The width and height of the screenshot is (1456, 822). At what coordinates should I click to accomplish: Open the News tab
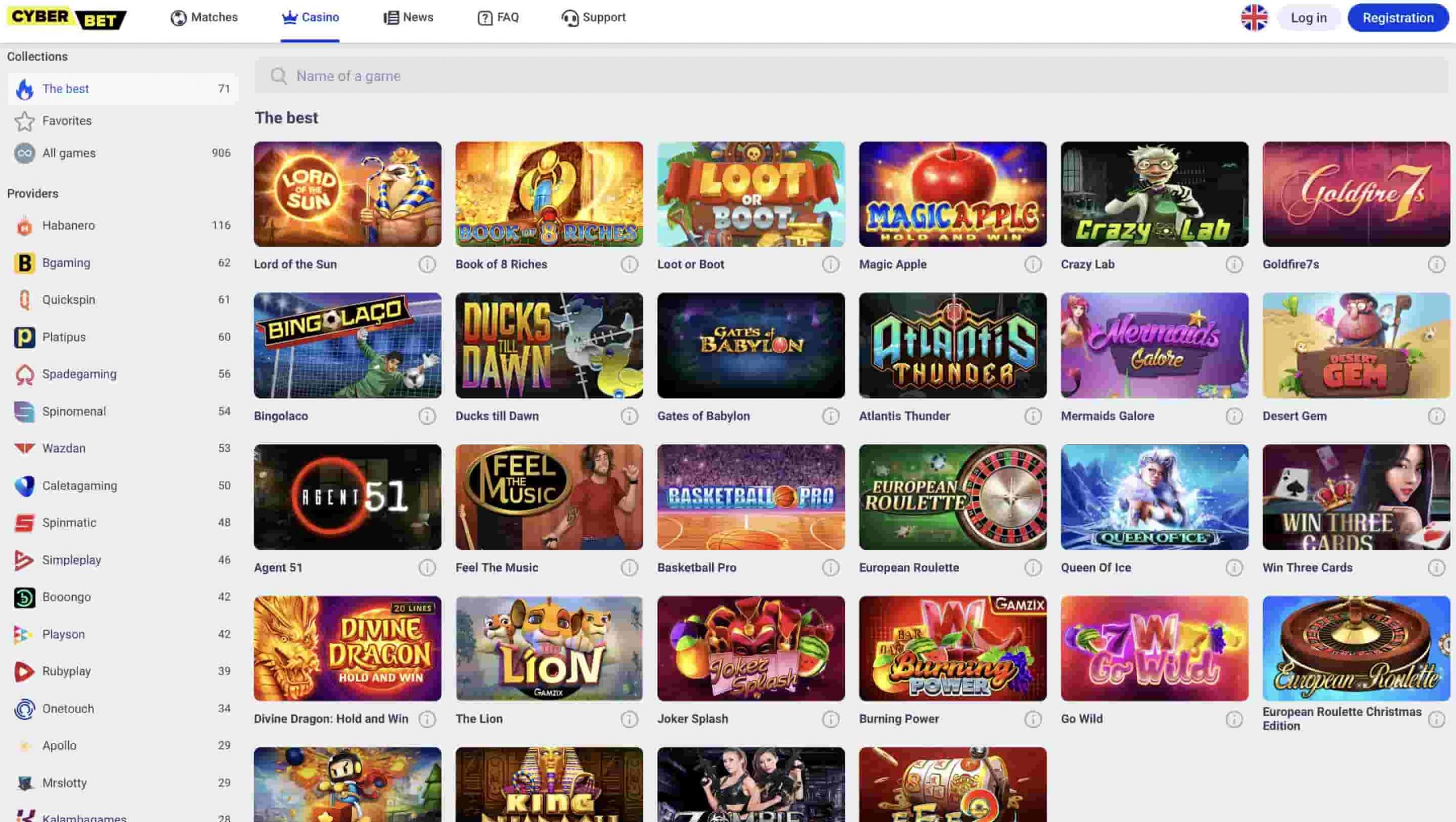coord(408,18)
